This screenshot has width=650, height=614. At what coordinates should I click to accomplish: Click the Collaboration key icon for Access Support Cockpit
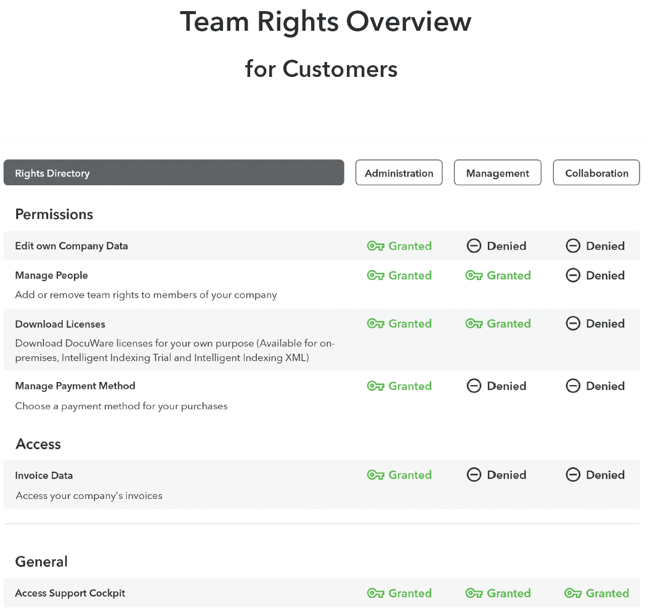click(x=573, y=593)
